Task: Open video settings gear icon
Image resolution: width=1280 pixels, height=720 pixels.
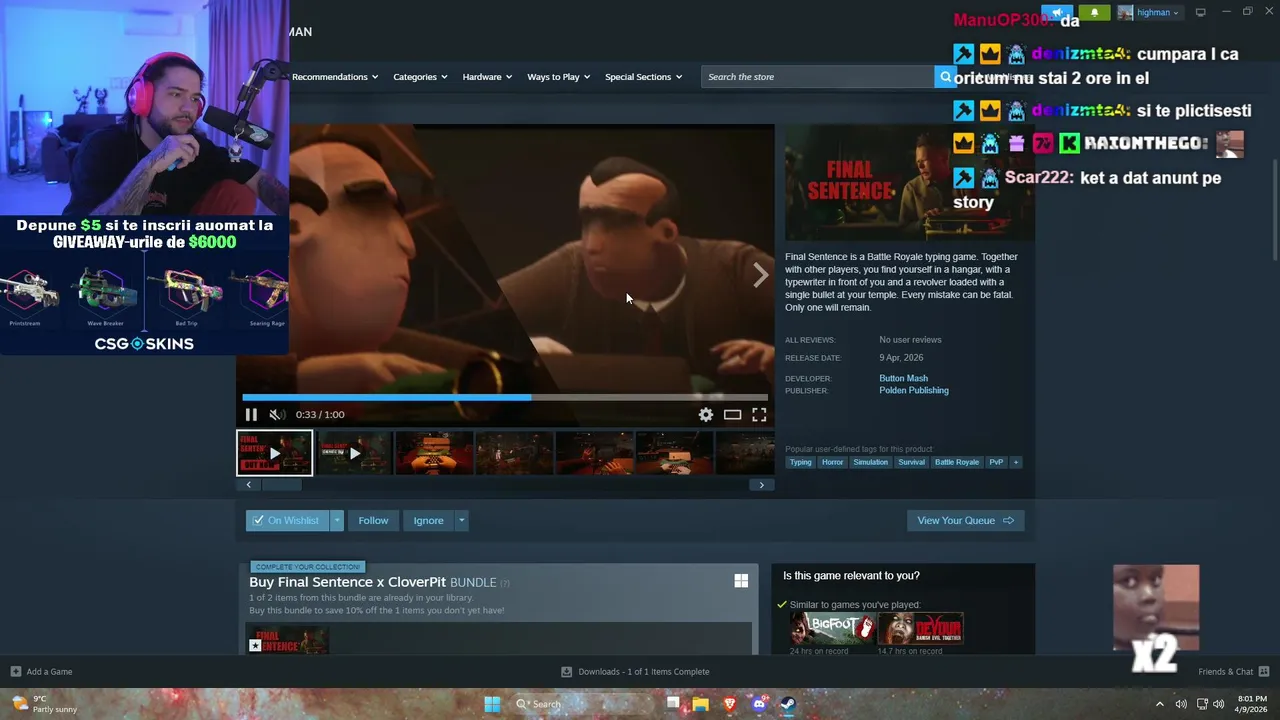Action: [706, 415]
